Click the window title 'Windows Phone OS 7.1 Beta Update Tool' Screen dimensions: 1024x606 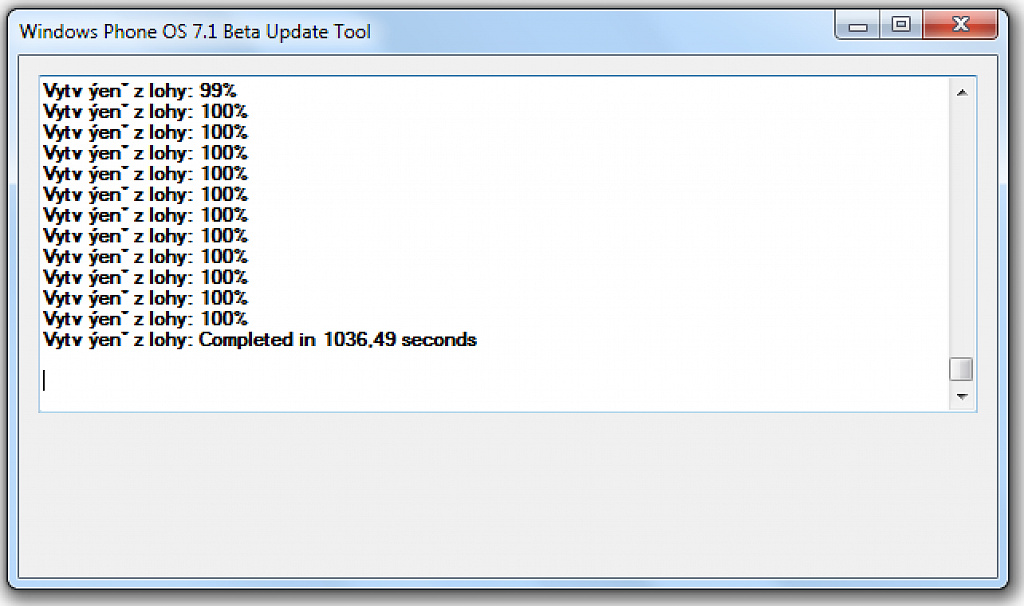(195, 31)
